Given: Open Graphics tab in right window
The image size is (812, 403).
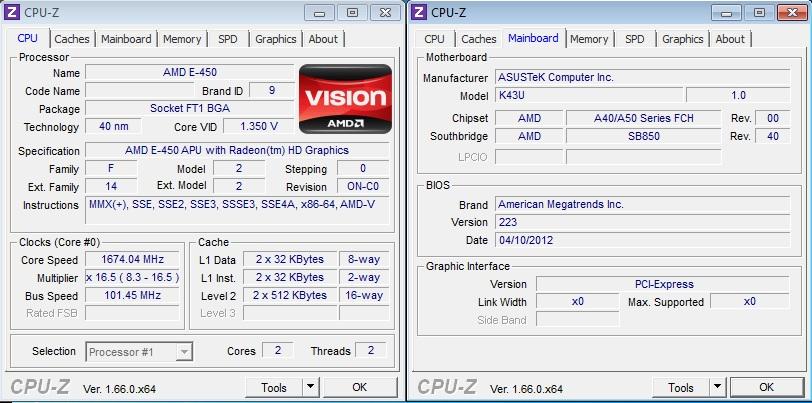Looking at the screenshot, I should 683,39.
